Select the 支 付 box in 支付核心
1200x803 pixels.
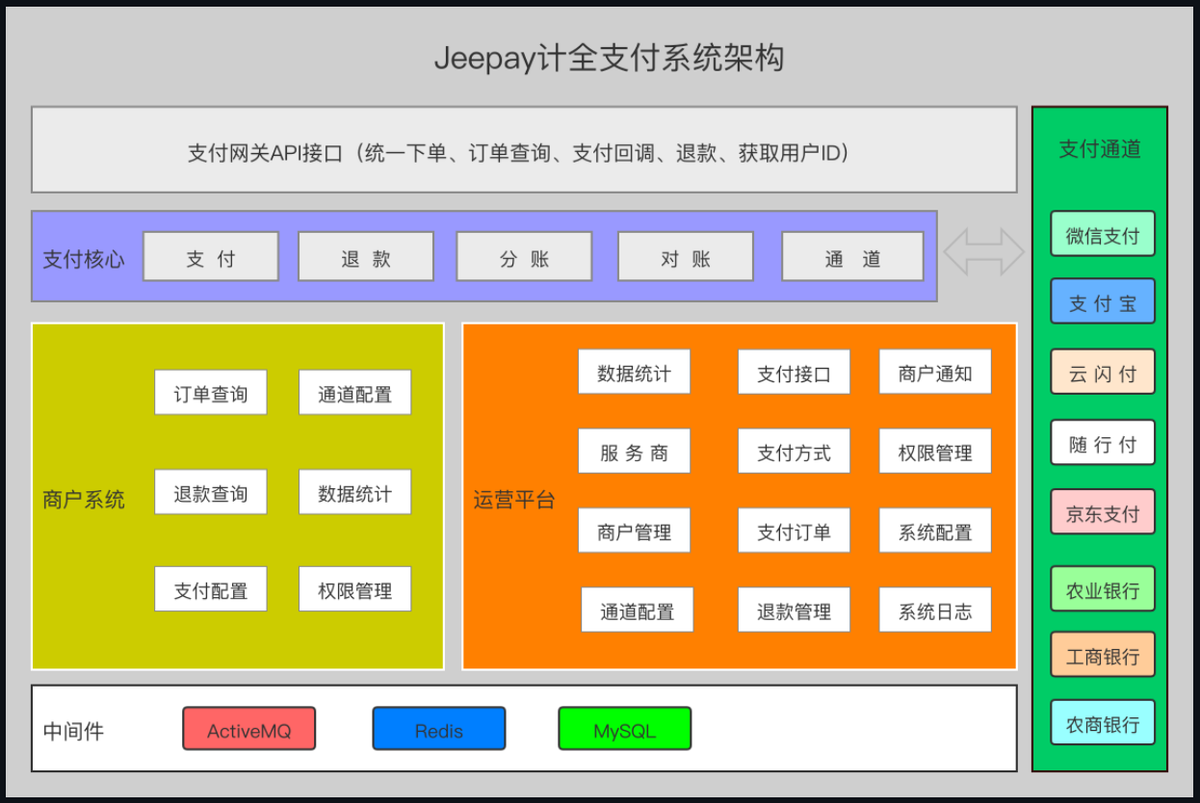click(x=211, y=257)
